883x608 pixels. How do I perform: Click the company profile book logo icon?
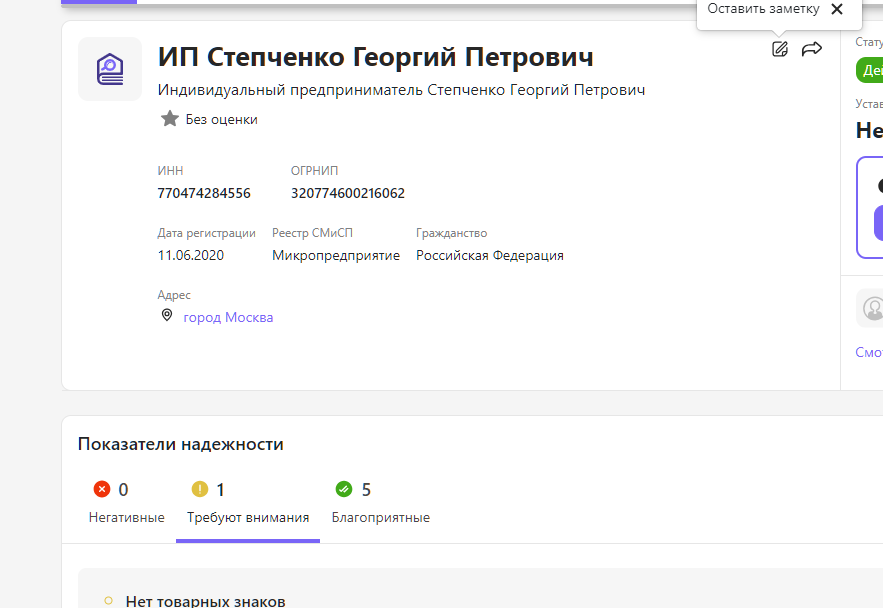tap(110, 69)
